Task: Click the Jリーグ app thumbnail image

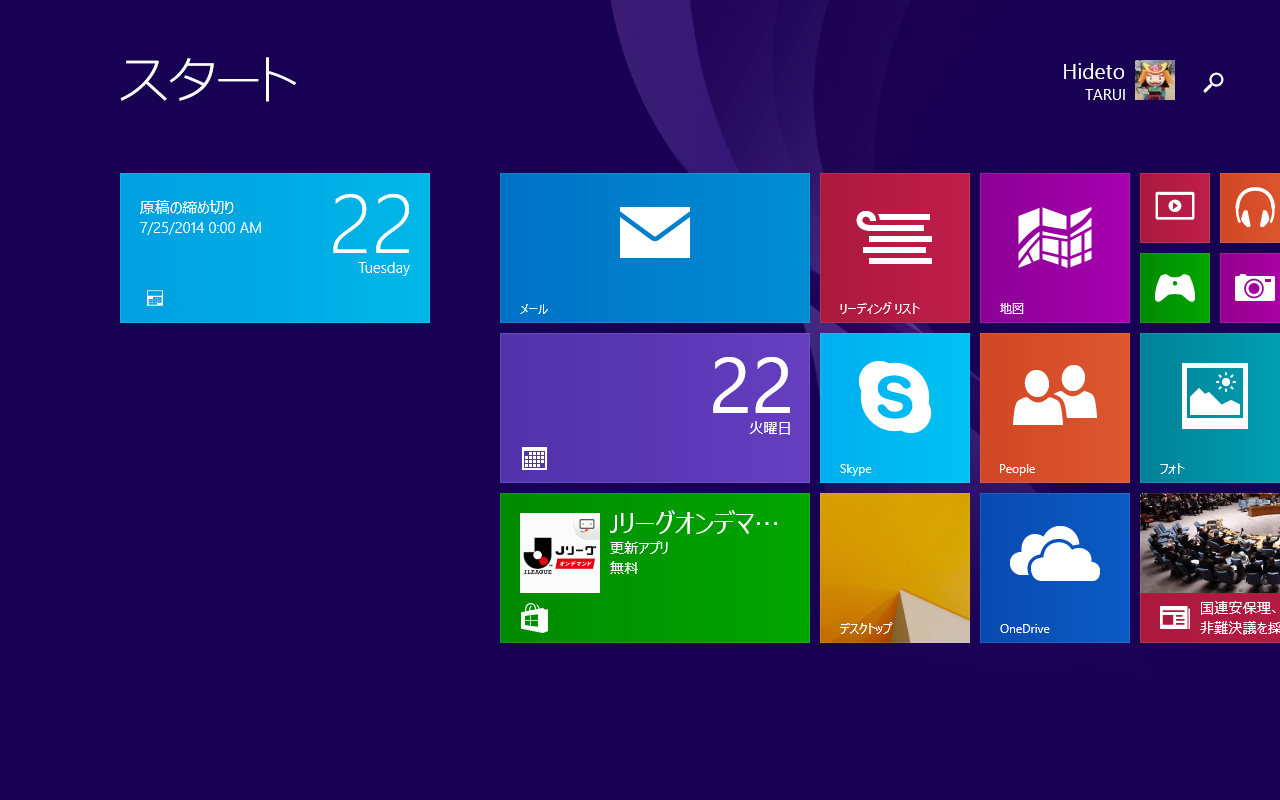Action: [560, 553]
